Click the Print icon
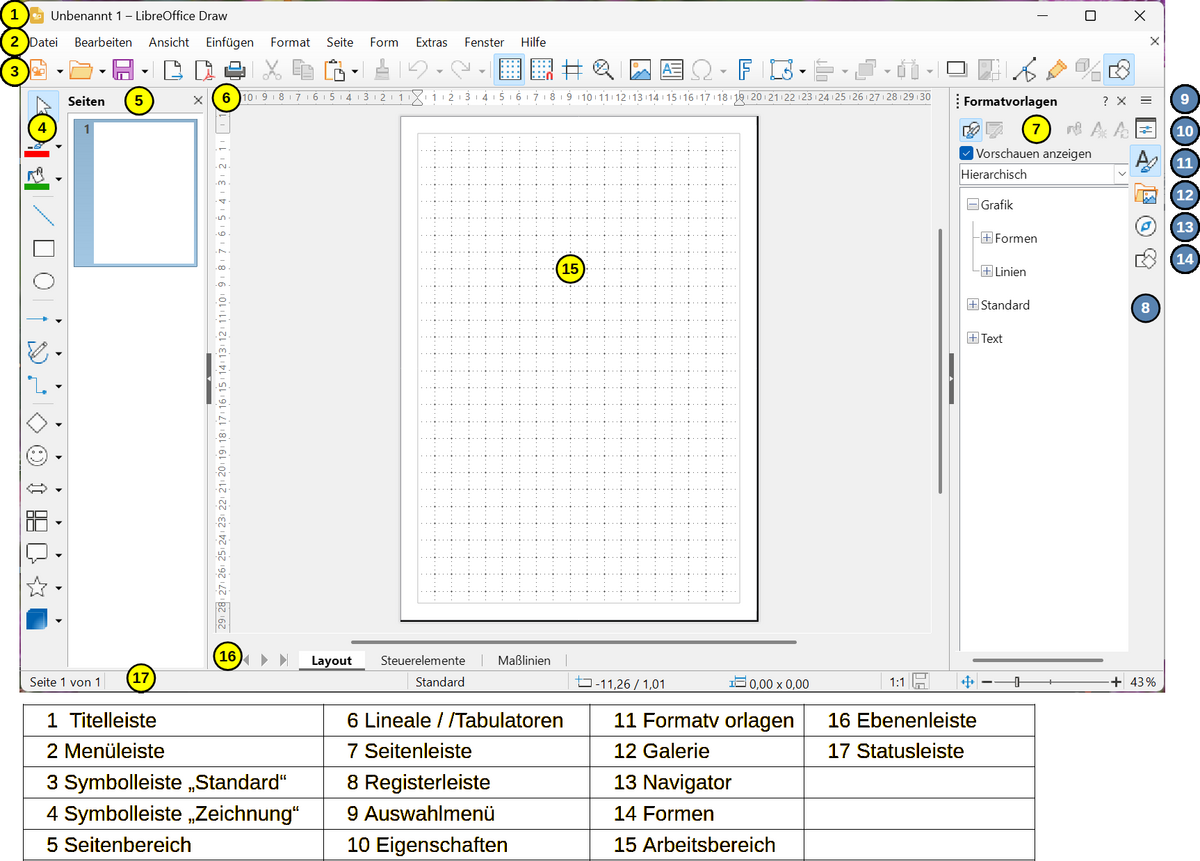The image size is (1200, 861). coord(235,70)
